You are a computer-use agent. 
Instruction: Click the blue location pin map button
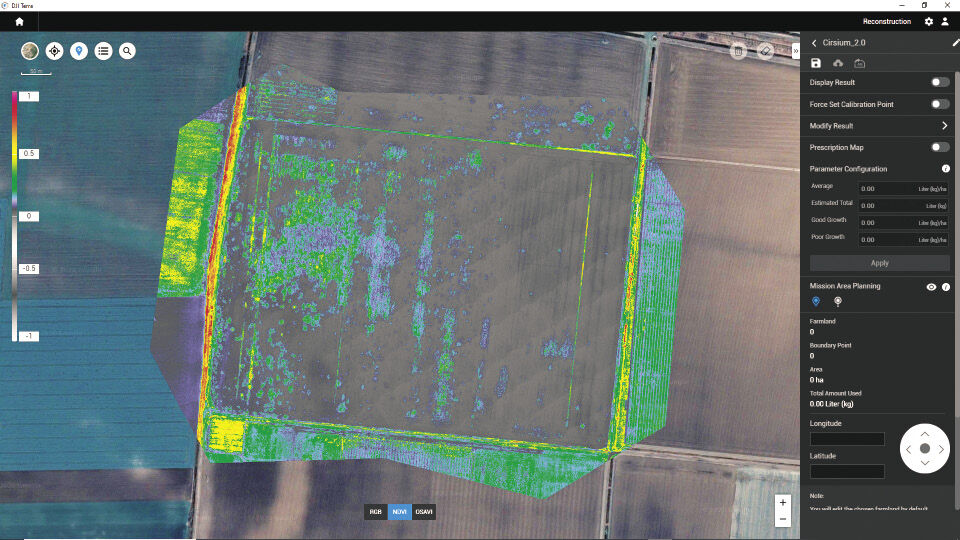(x=79, y=51)
